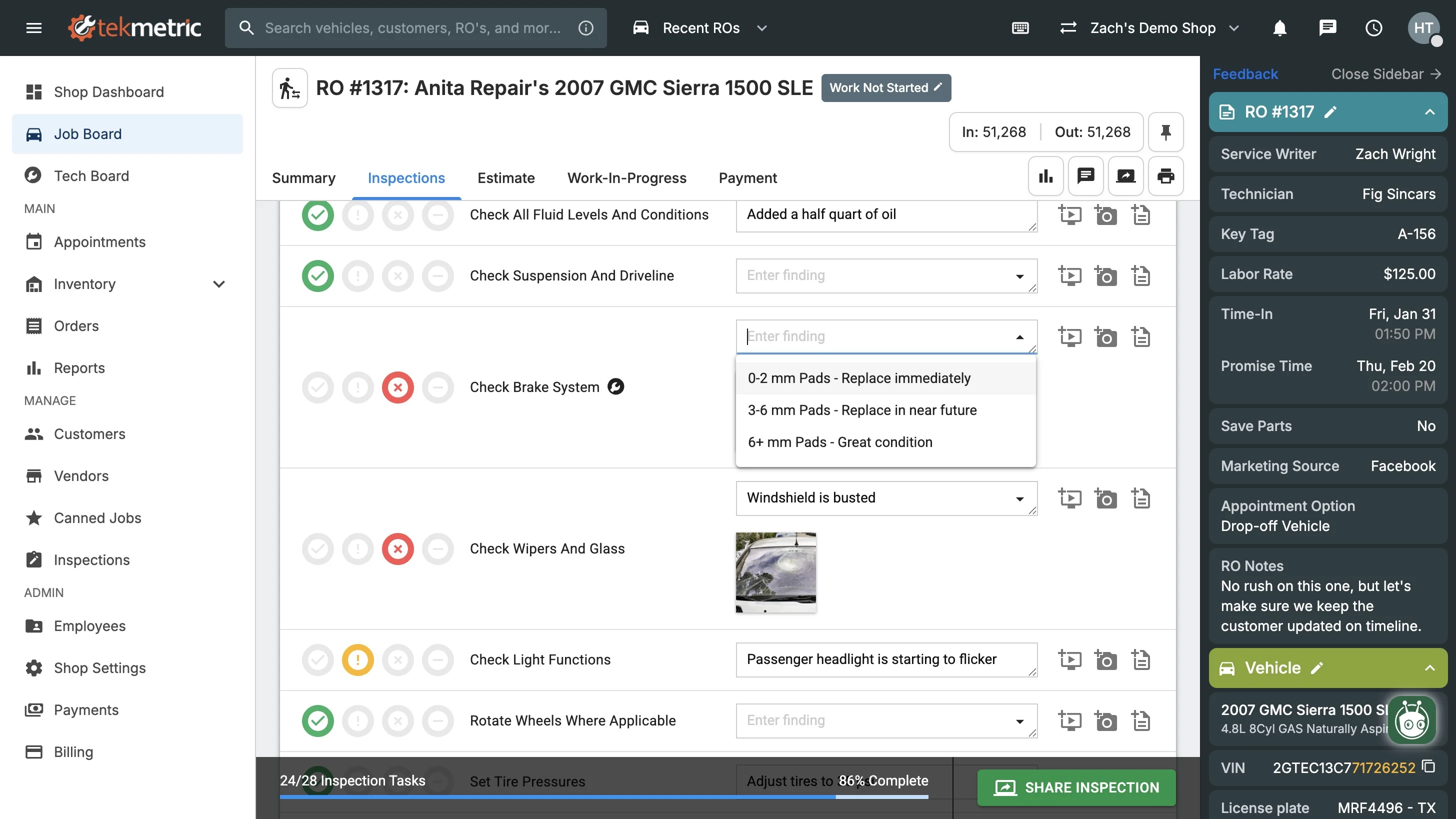The width and height of the screenshot is (1456, 819).
Task: Open the time clock icon in top bar
Action: [x=1373, y=27]
